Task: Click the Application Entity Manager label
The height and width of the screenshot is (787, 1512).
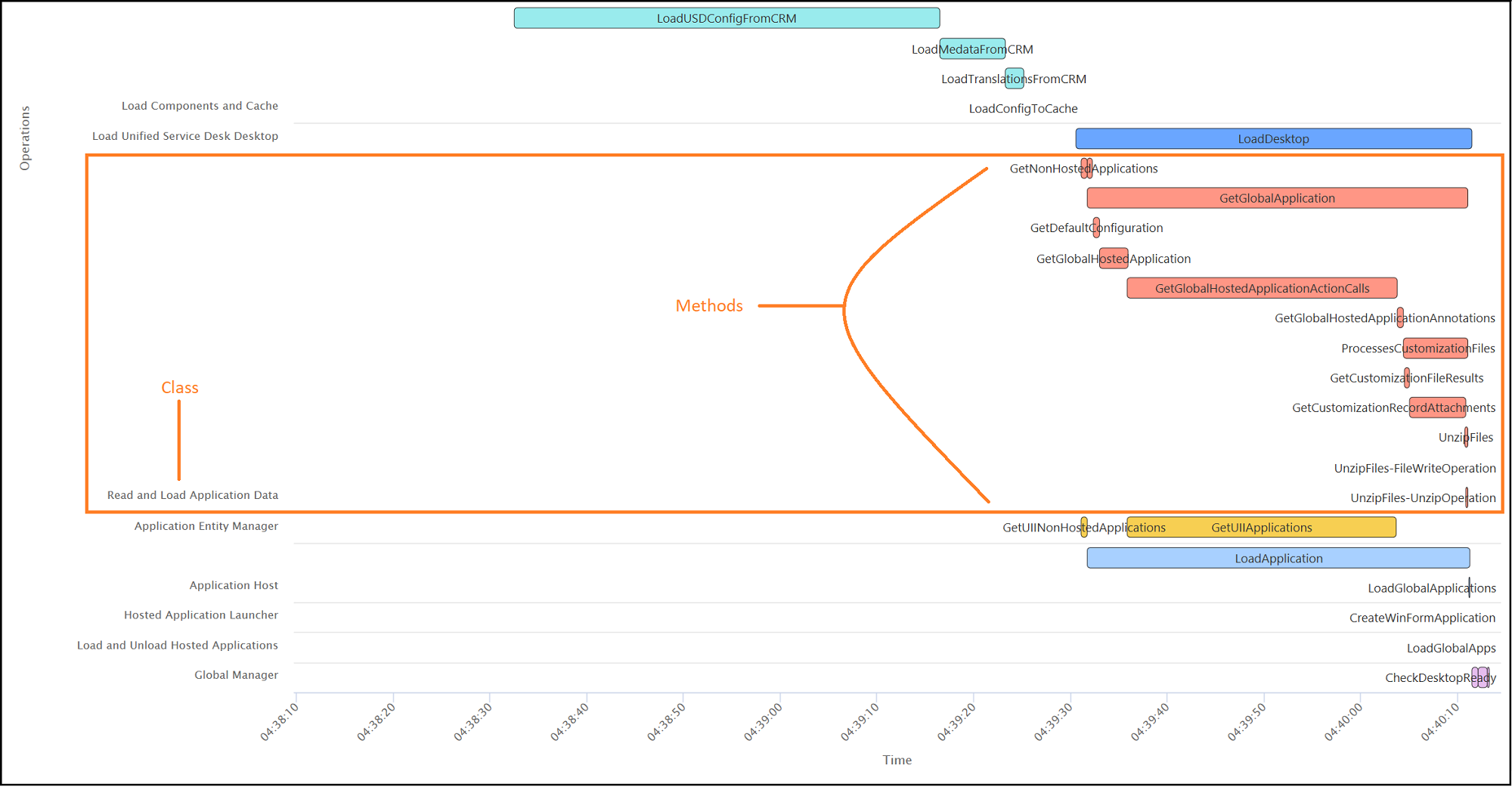Action: coord(206,526)
